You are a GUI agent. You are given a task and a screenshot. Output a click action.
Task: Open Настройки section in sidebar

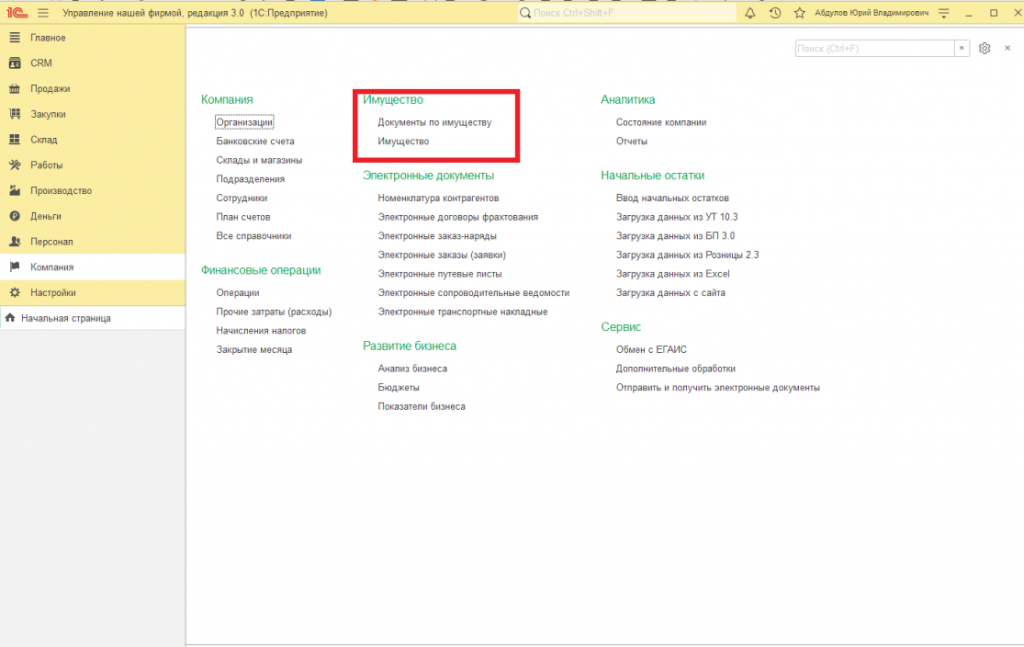coord(92,292)
